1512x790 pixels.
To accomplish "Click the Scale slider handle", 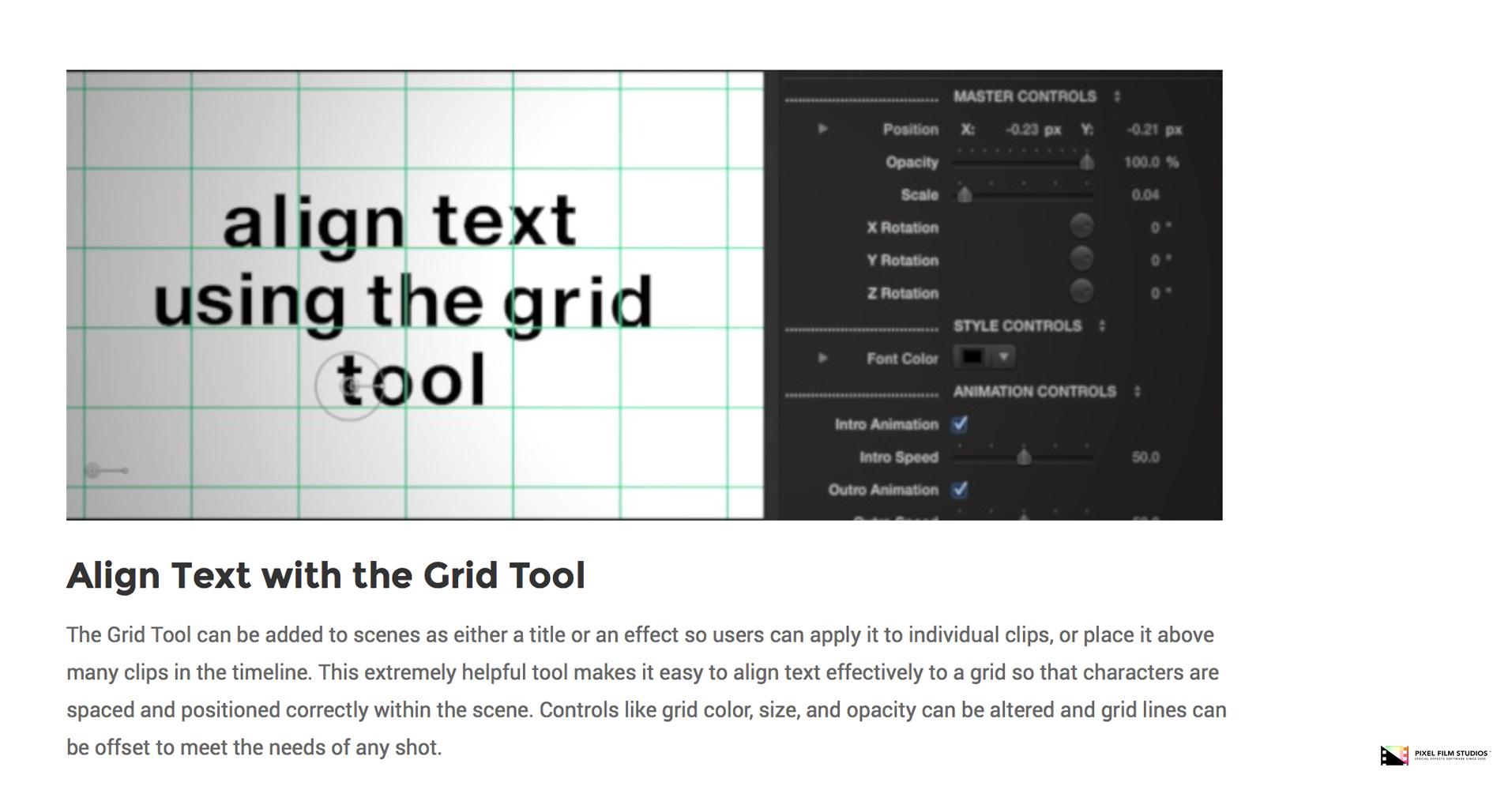I will (965, 194).
